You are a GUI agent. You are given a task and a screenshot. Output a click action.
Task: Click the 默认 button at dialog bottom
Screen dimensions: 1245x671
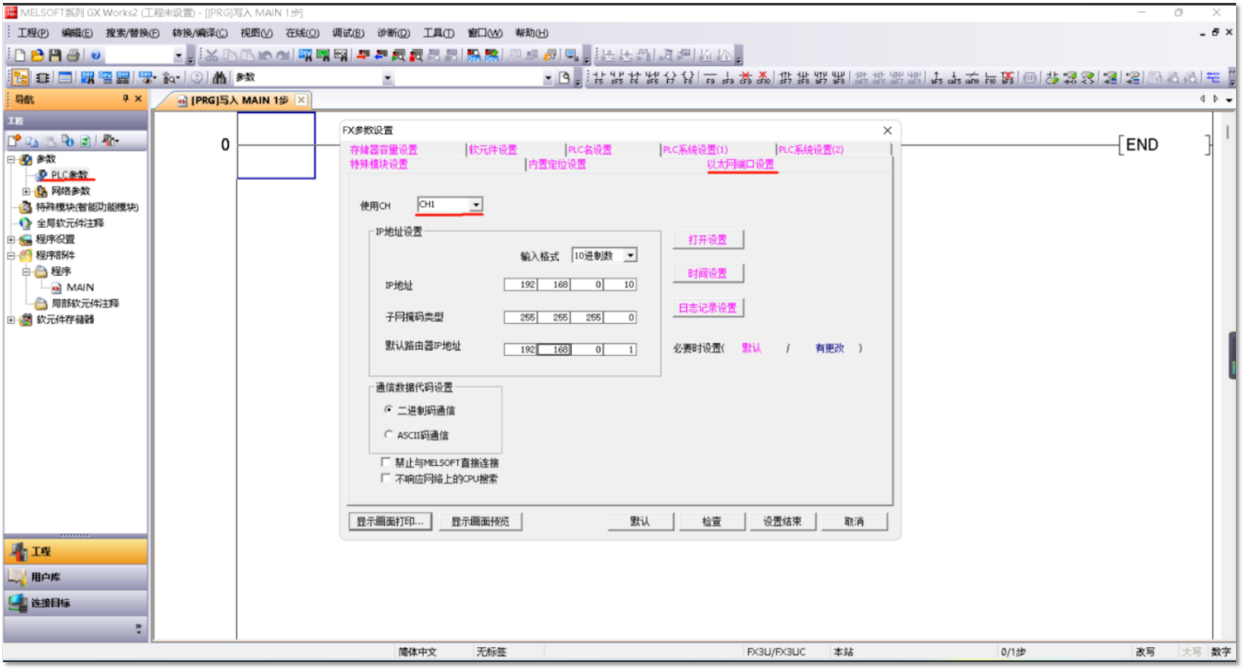(x=640, y=521)
